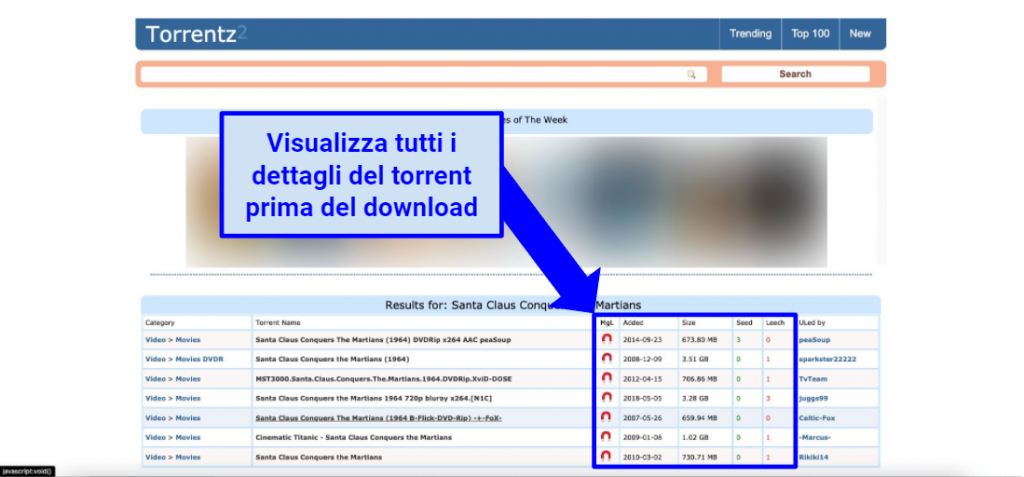Open the Celtic-Fox uploader link

pyautogui.click(x=817, y=418)
